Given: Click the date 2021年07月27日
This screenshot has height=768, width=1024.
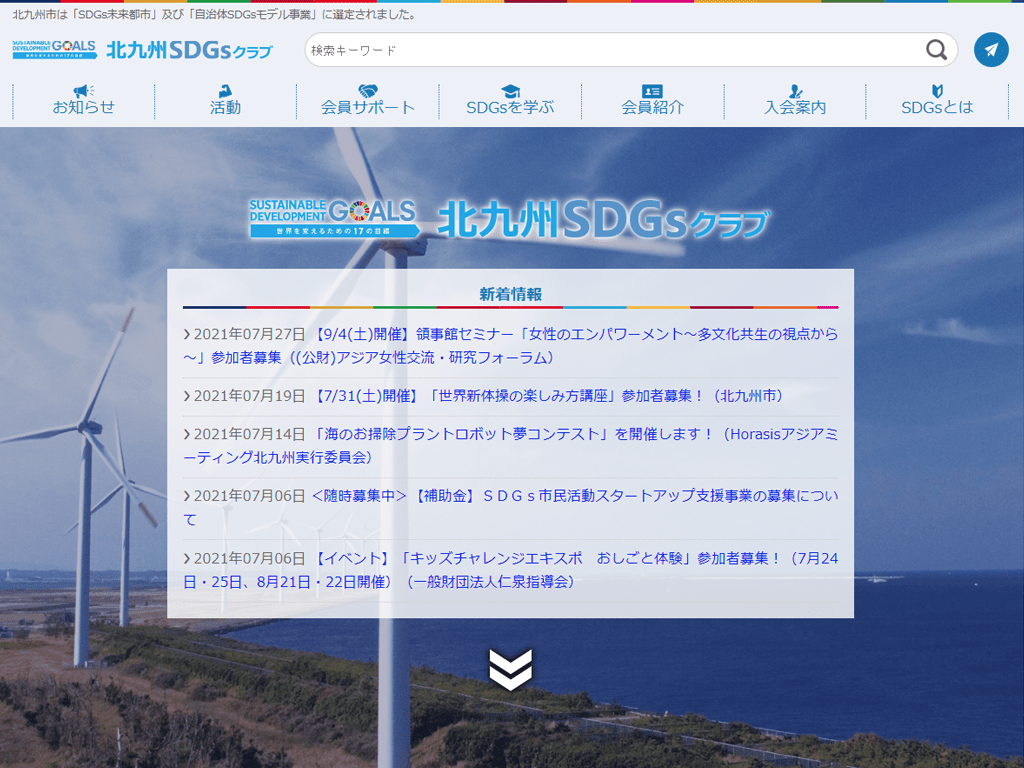Looking at the screenshot, I should click(249, 334).
